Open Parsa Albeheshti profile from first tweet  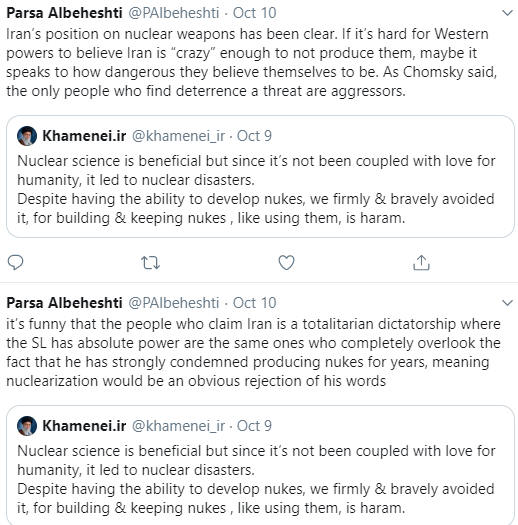[x=64, y=13]
